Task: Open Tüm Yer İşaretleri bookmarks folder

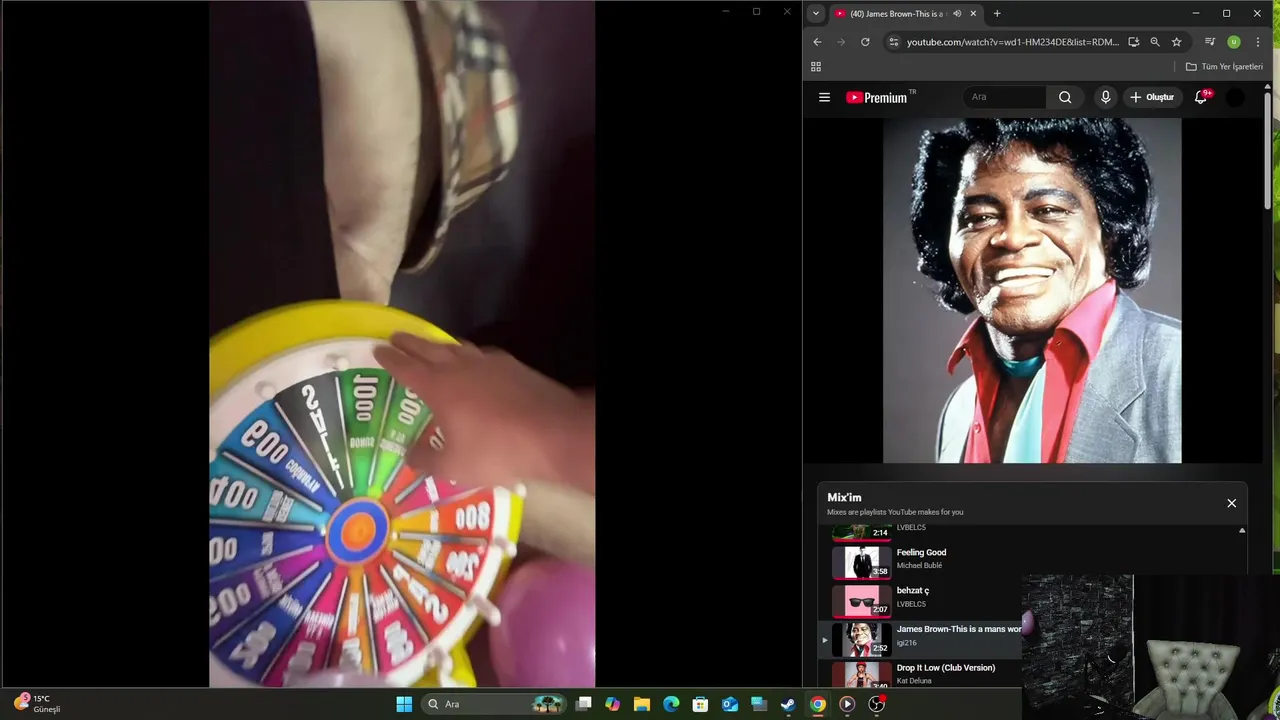Action: pyautogui.click(x=1224, y=67)
